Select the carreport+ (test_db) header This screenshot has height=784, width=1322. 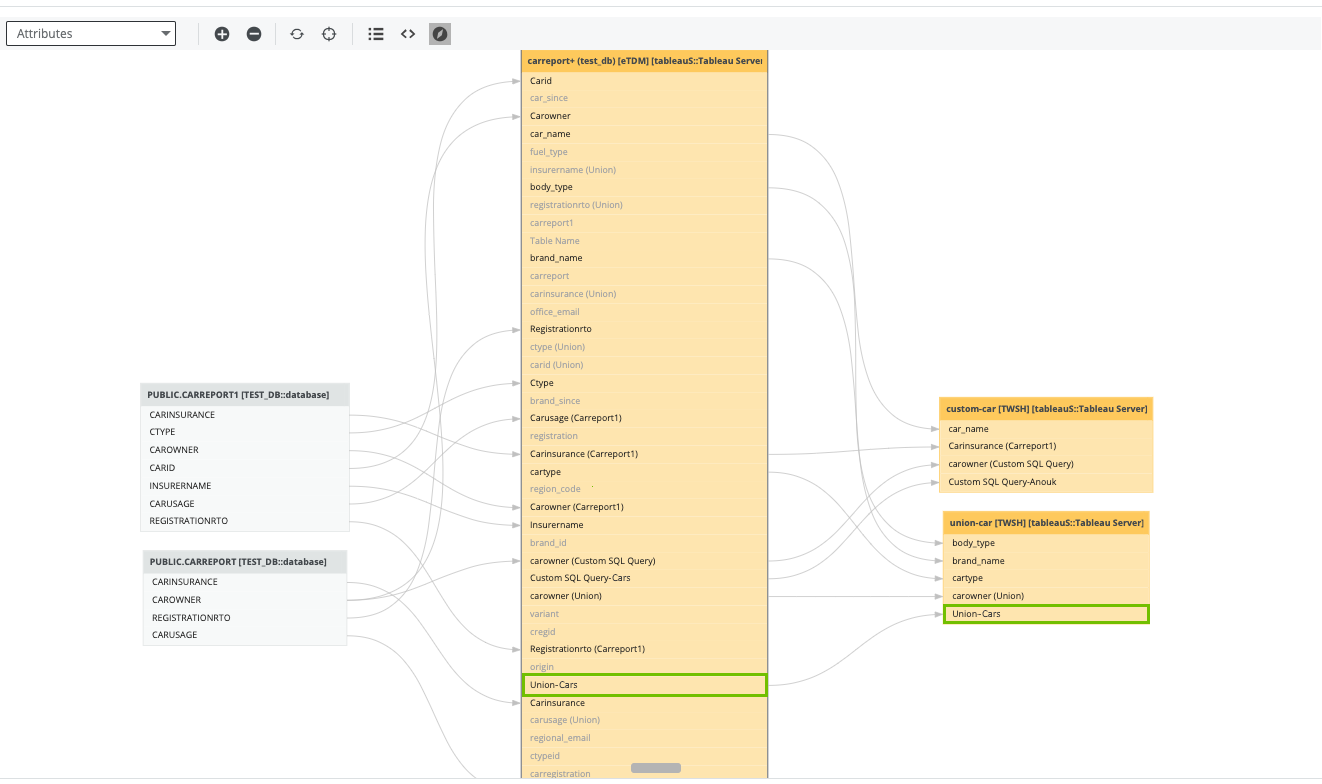pyautogui.click(x=645, y=61)
